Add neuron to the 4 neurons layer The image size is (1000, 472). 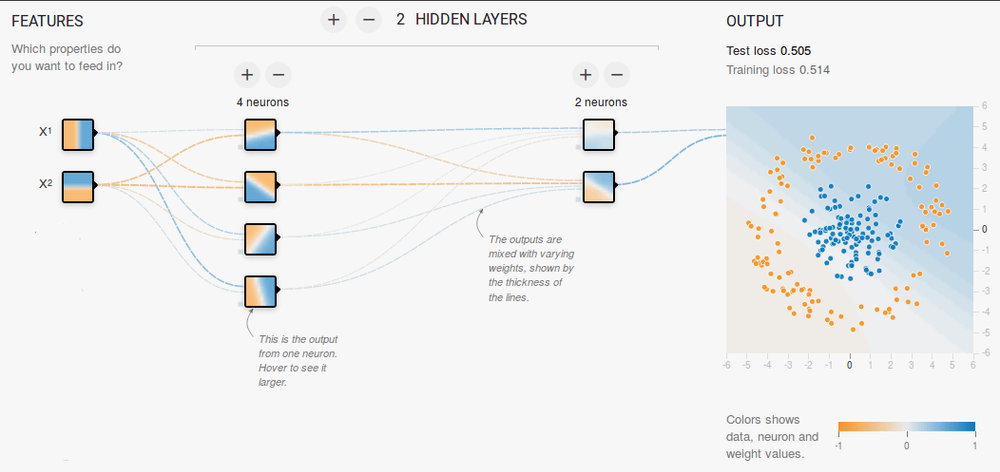pos(247,75)
